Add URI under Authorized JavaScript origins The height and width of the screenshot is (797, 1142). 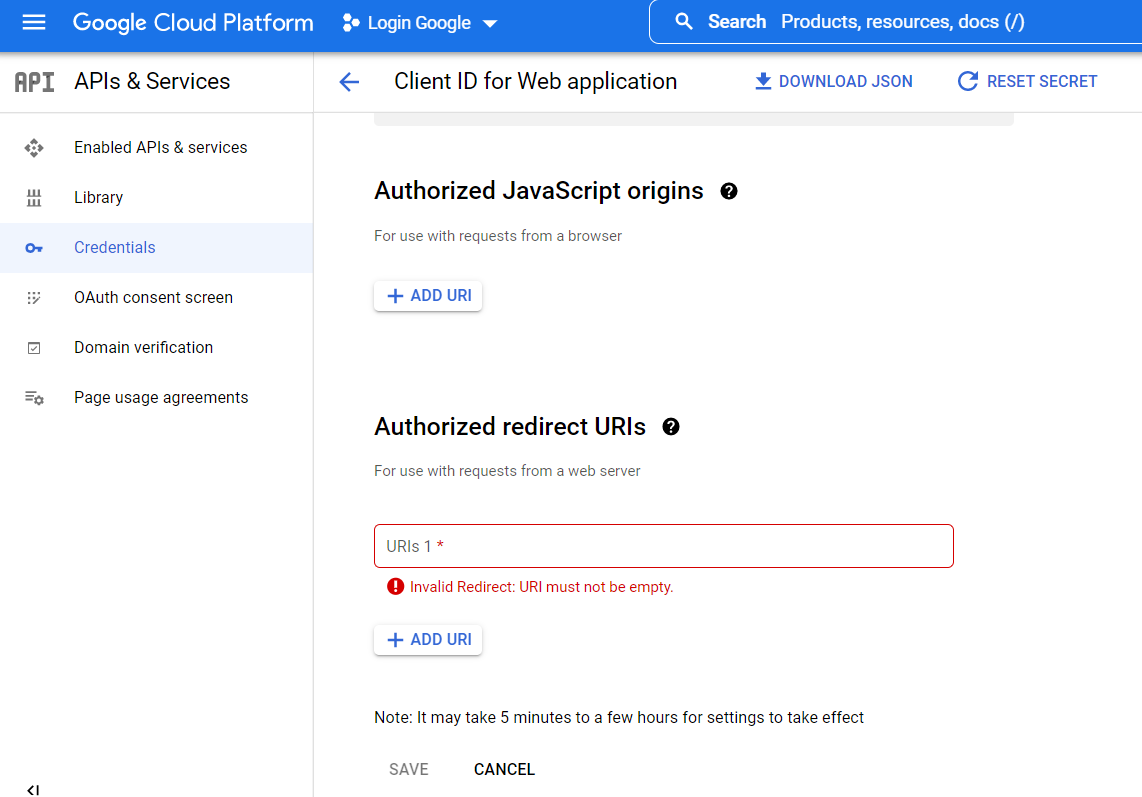click(x=428, y=296)
